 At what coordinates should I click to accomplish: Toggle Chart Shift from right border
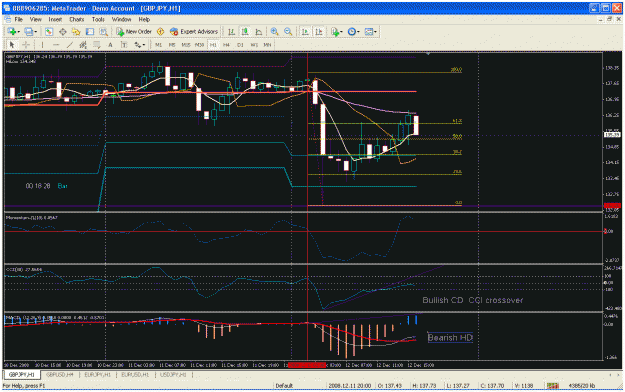[319, 32]
